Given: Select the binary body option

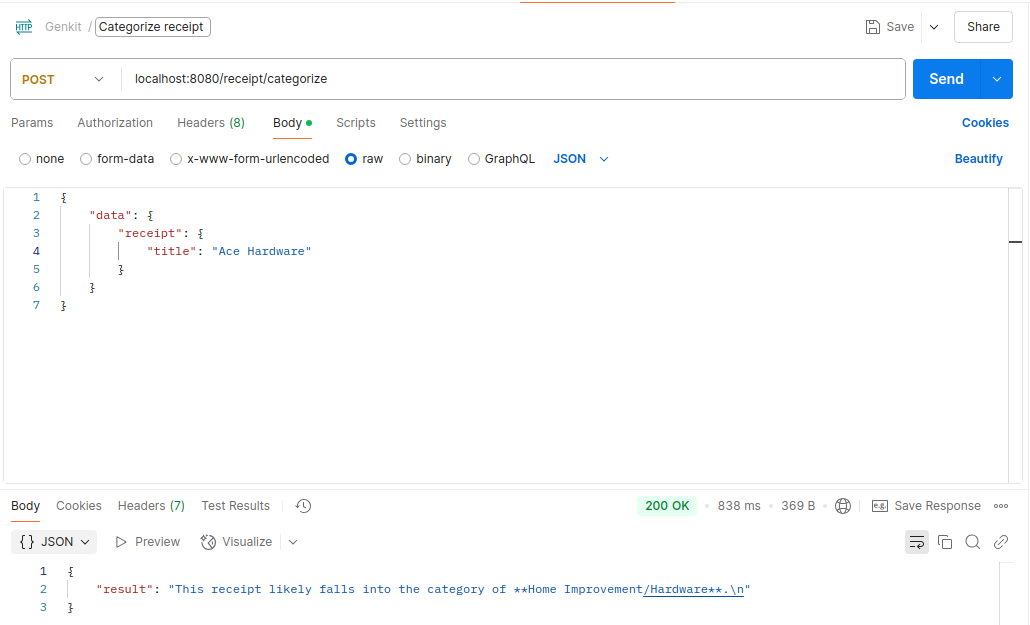Looking at the screenshot, I should coord(405,159).
